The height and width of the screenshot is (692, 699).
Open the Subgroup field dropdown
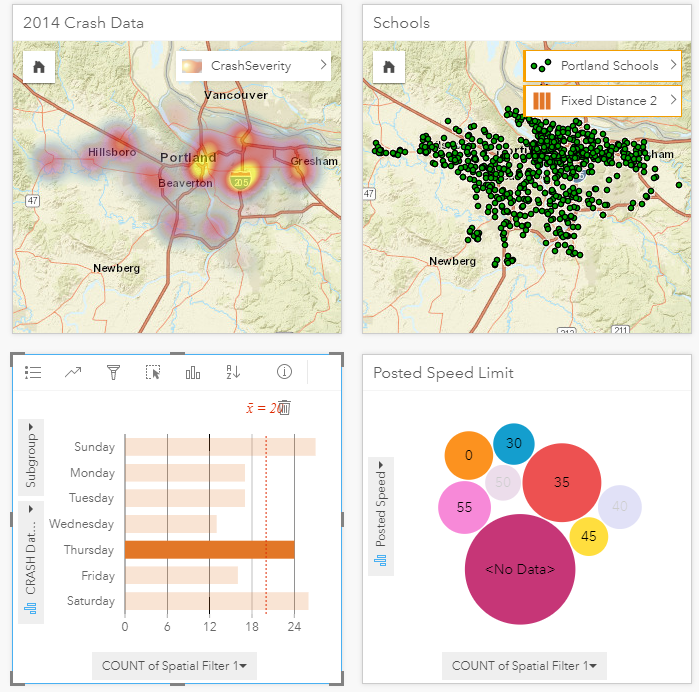tap(31, 457)
